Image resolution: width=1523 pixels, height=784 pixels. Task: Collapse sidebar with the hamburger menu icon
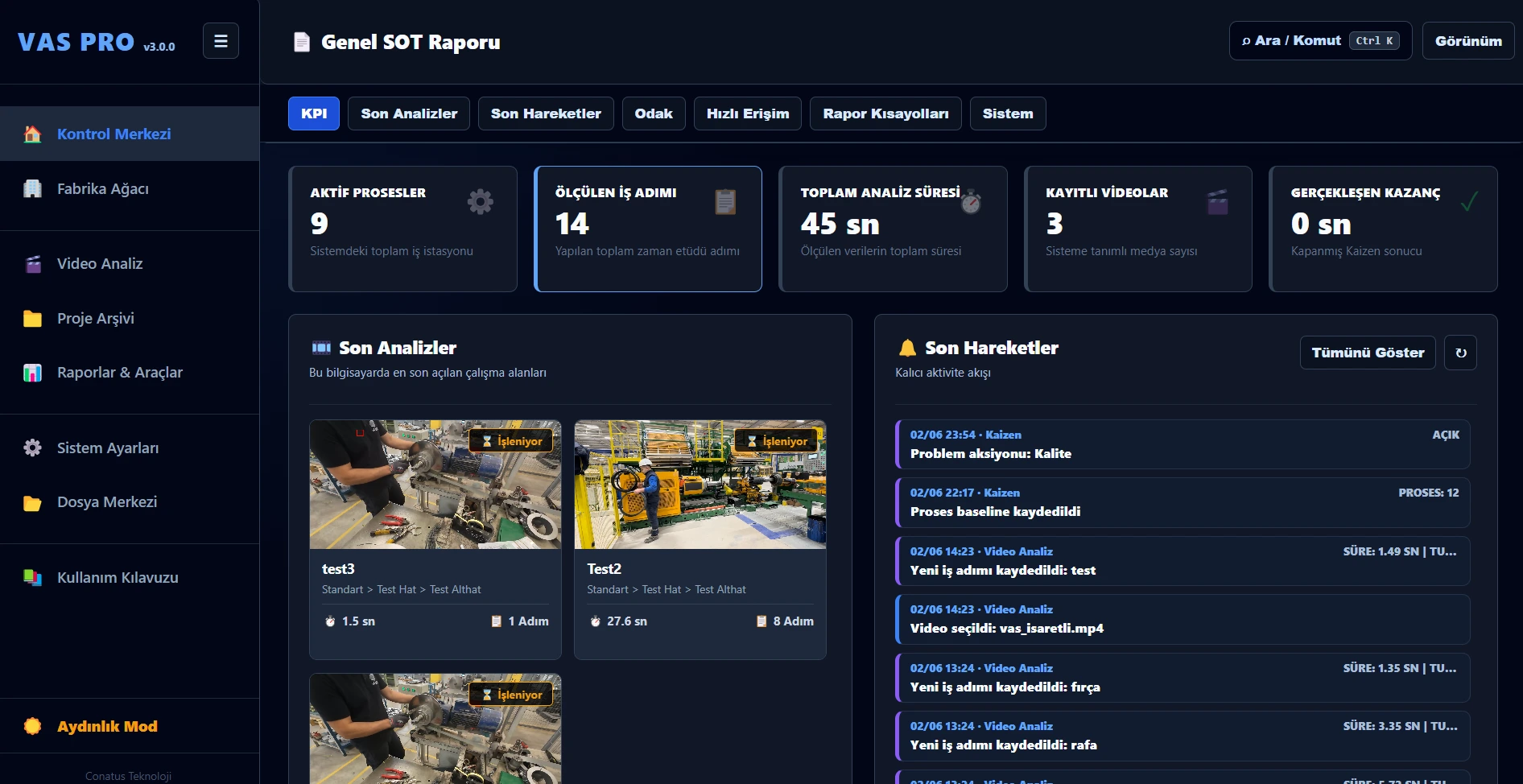pos(221,41)
